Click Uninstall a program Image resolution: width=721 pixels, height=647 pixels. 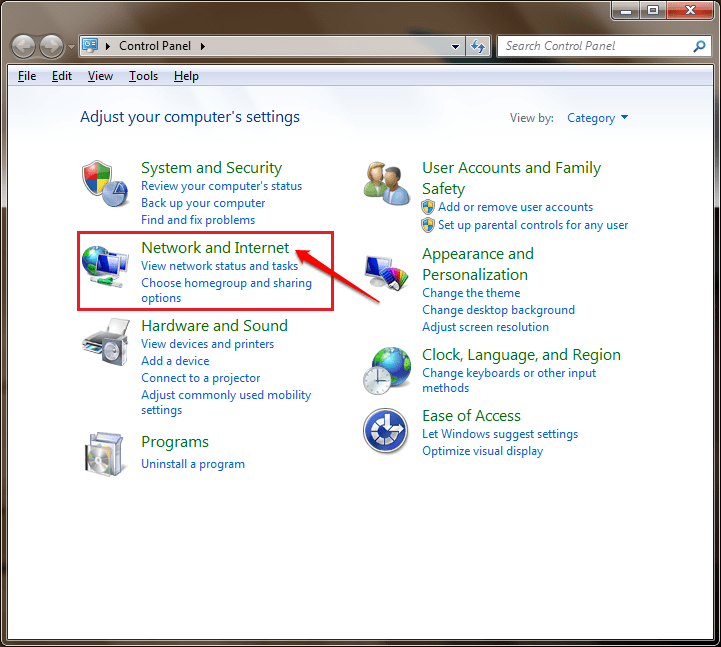[x=193, y=464]
